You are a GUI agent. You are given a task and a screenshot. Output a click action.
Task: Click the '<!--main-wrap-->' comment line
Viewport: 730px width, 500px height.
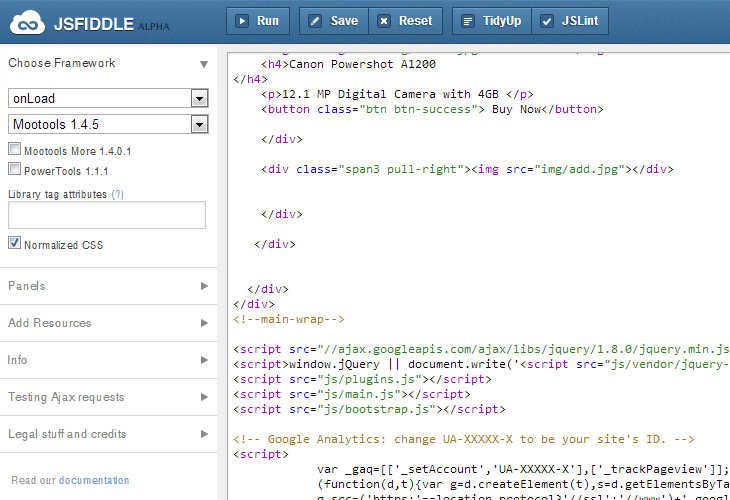(289, 319)
